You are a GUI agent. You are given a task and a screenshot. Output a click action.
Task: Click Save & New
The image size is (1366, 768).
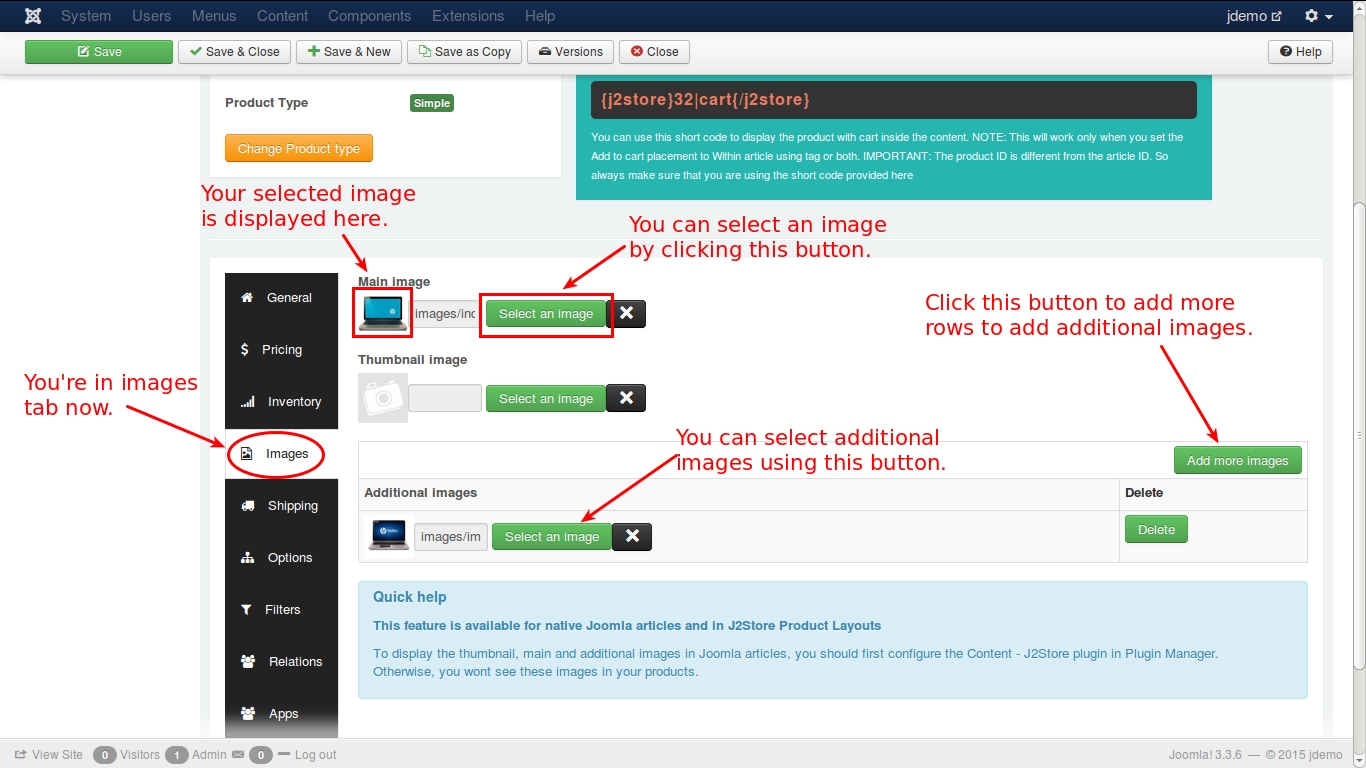pos(349,52)
